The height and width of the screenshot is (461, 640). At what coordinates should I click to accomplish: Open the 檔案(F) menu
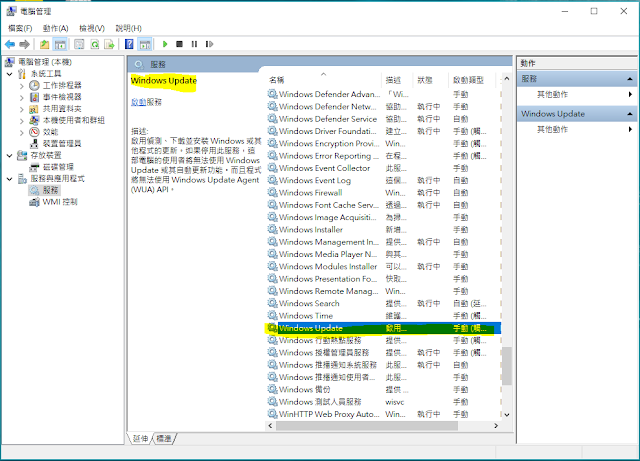tap(20, 28)
